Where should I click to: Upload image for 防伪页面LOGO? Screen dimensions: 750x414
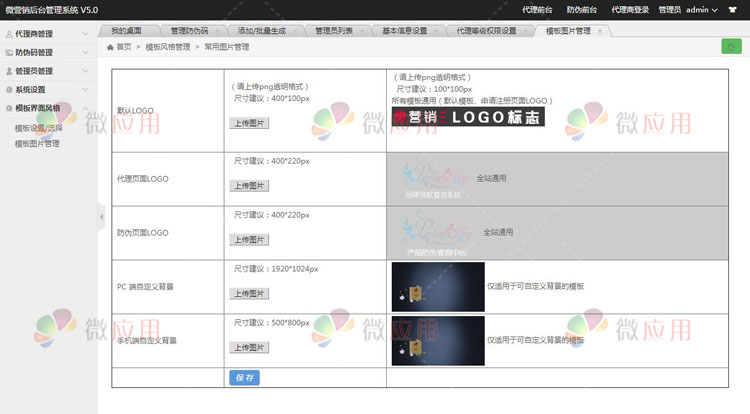coord(249,240)
